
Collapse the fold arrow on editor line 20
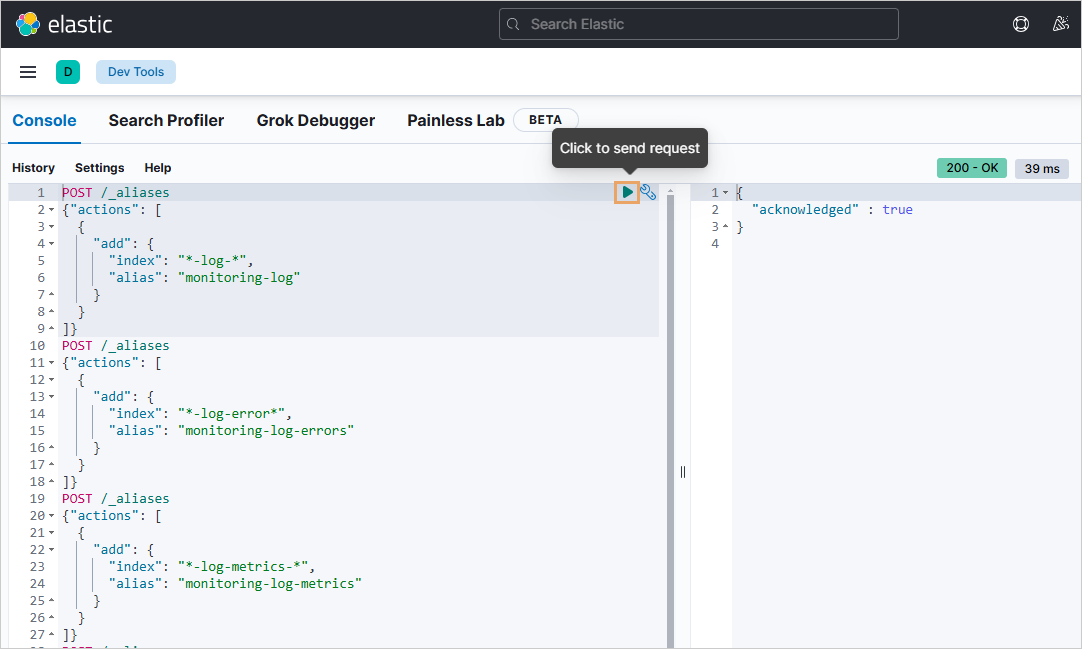pyautogui.click(x=52, y=516)
